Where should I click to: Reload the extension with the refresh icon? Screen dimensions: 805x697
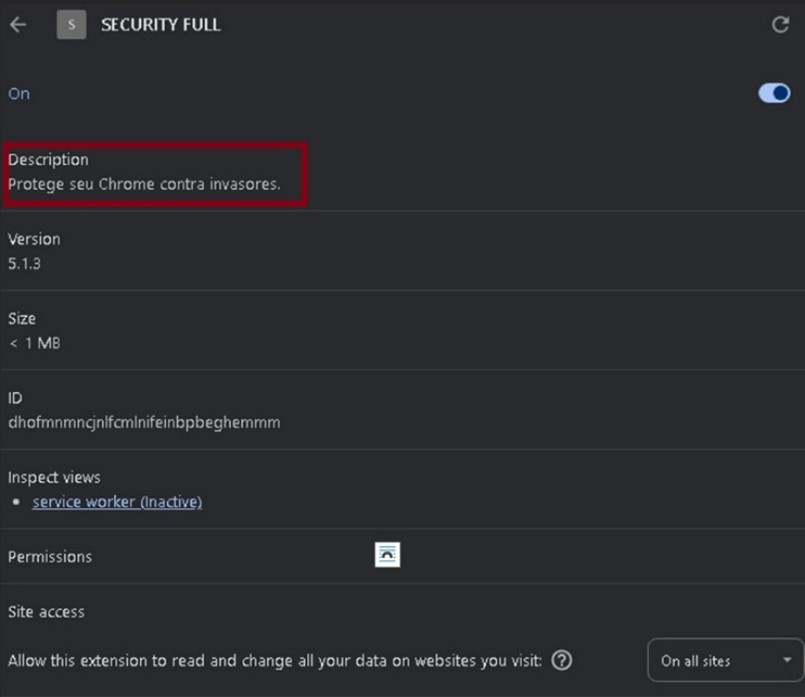click(781, 25)
